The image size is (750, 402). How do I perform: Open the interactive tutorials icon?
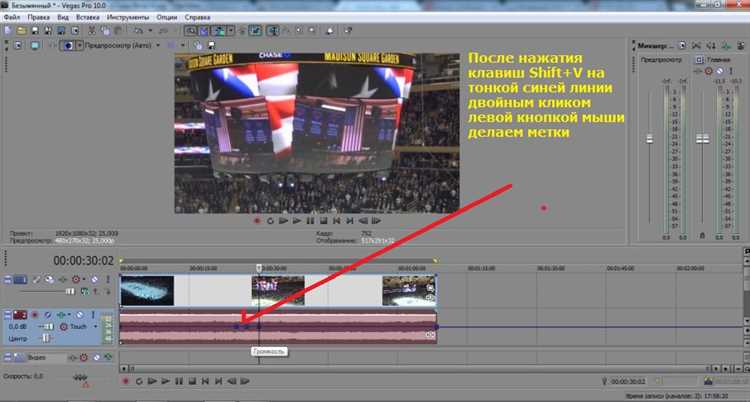[330, 31]
